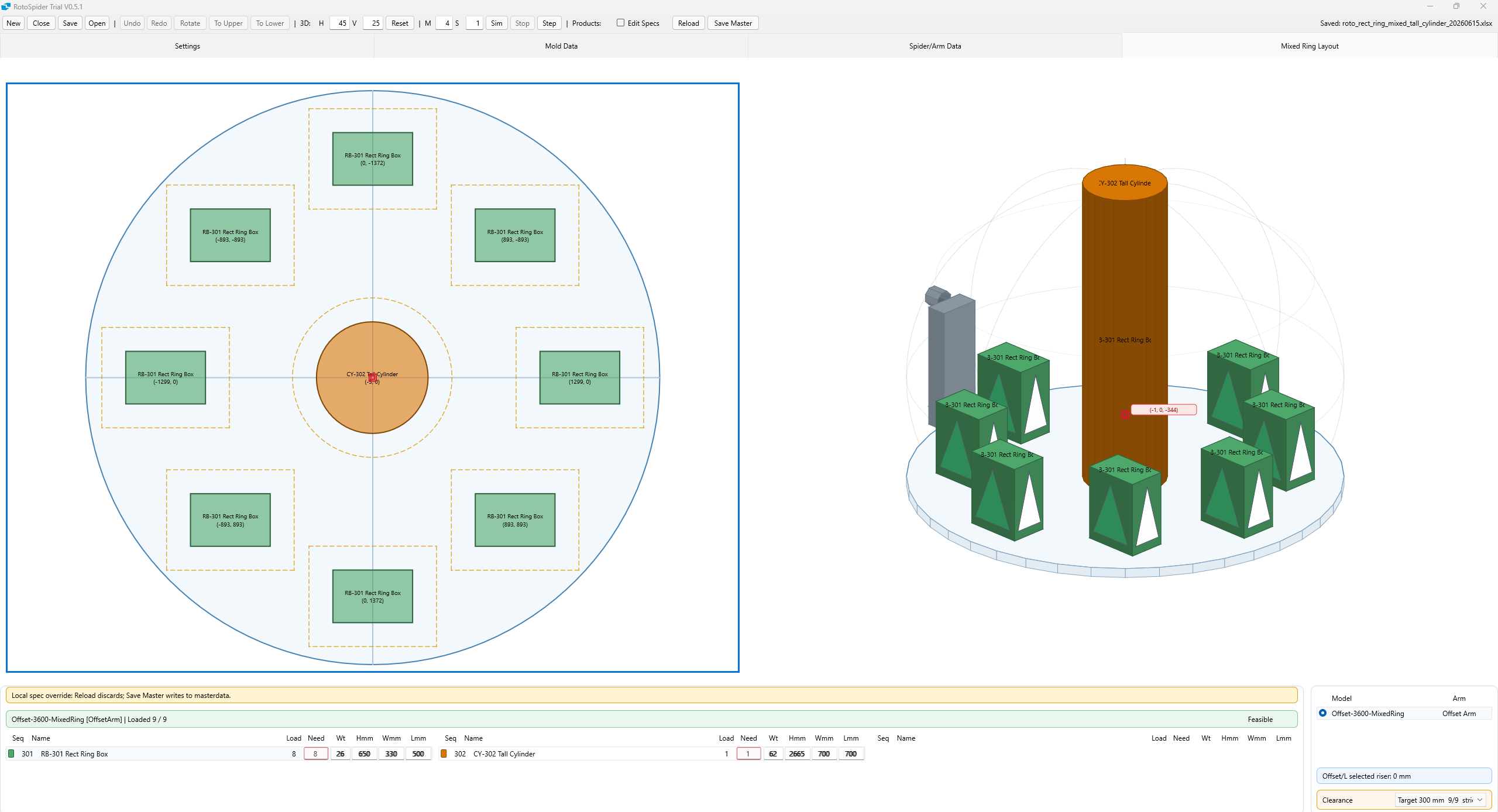Image resolution: width=1498 pixels, height=812 pixels.
Task: Click Save Master button
Action: pyautogui.click(x=733, y=23)
